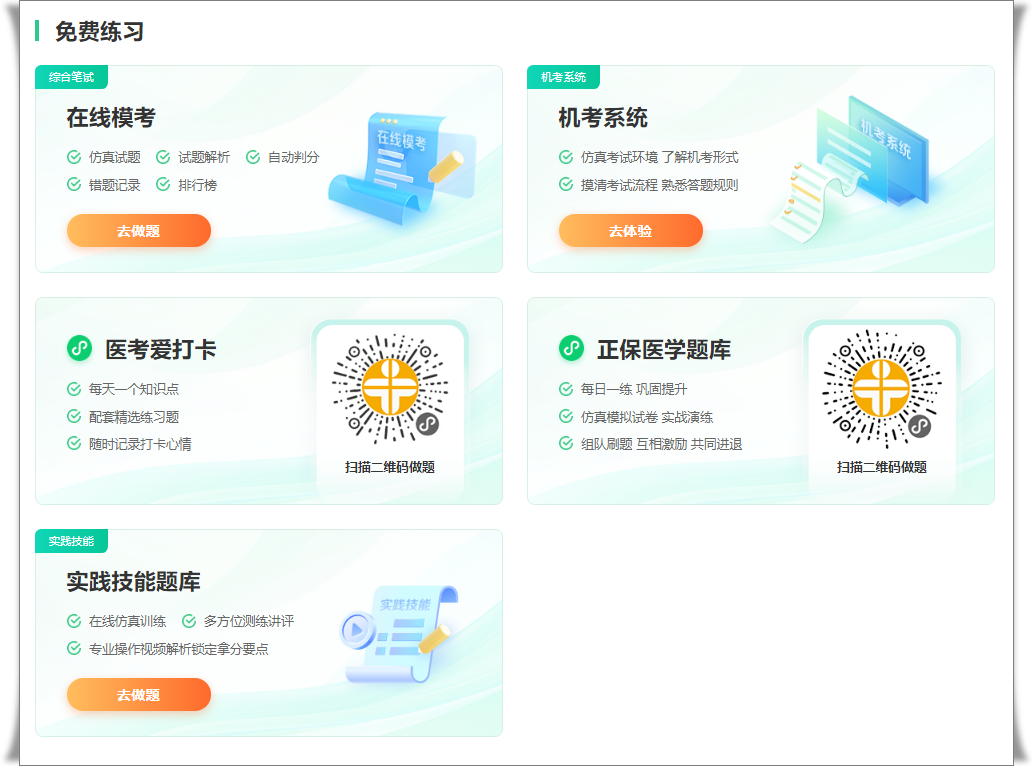Click the check icon next to 排行榜
Image resolution: width=1033 pixels, height=766 pixels.
(x=163, y=184)
